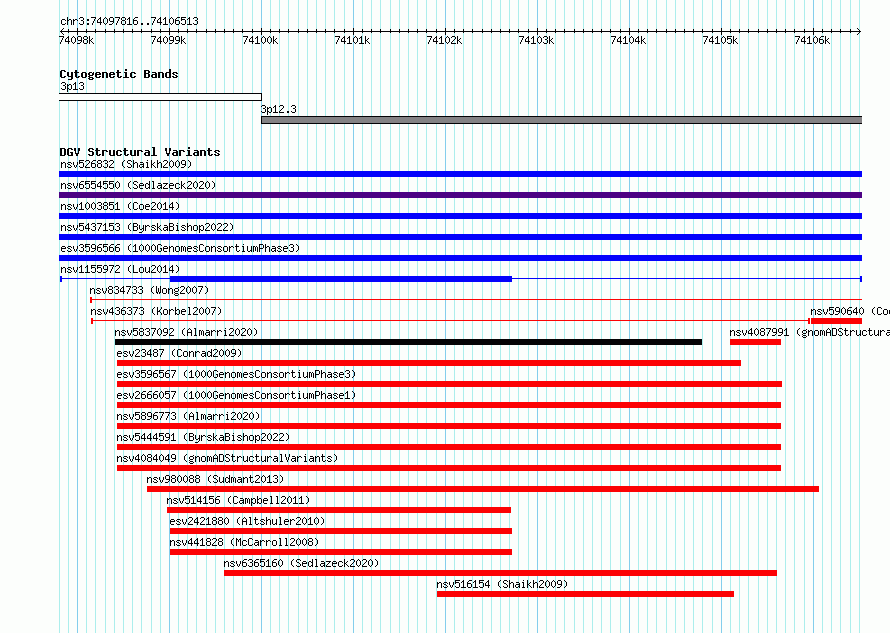Screen dimensions: 890x633
Task: Click nsv5437153 (ByrskaBishop2022) label
Action: [147, 227]
